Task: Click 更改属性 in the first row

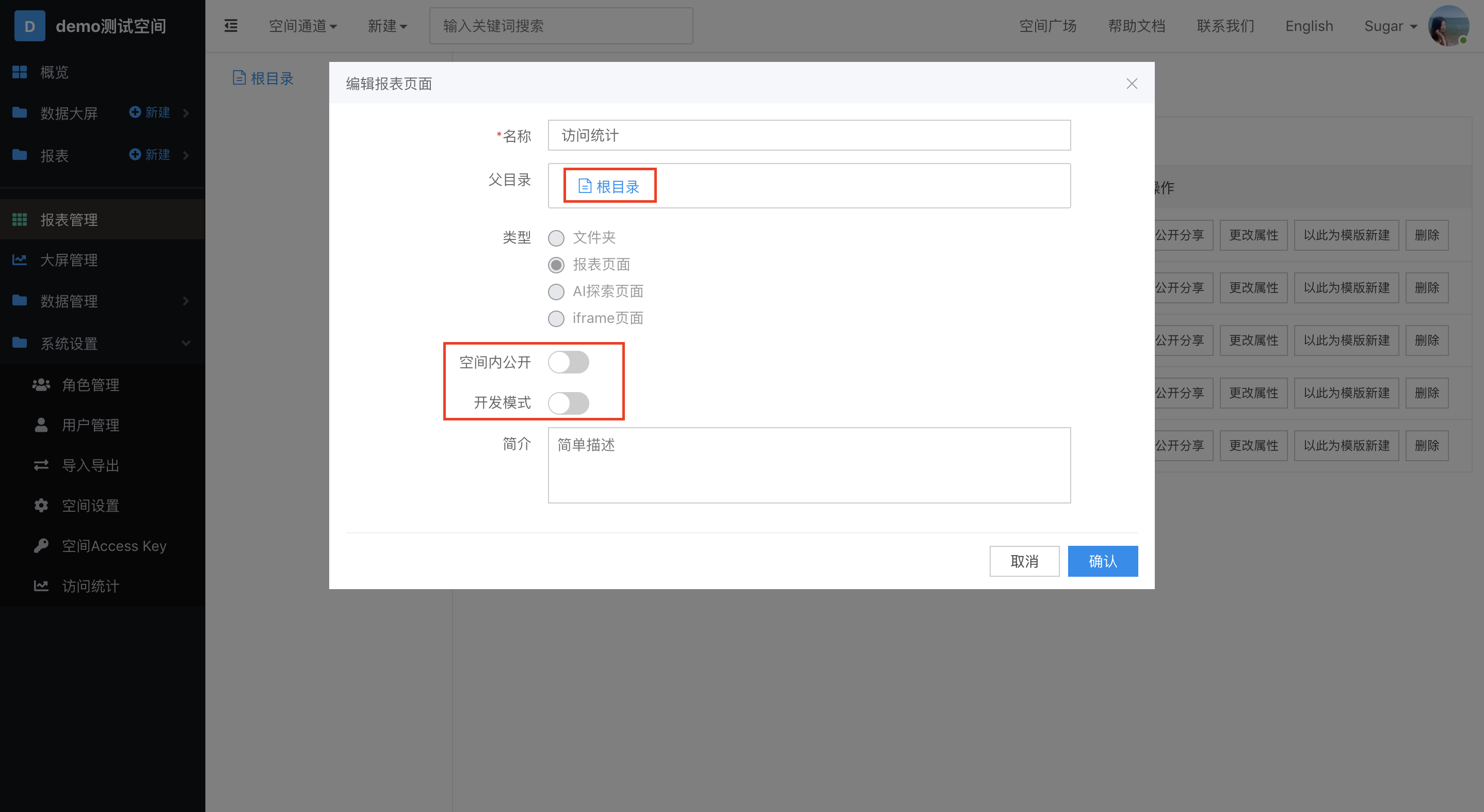Action: pyautogui.click(x=1253, y=235)
